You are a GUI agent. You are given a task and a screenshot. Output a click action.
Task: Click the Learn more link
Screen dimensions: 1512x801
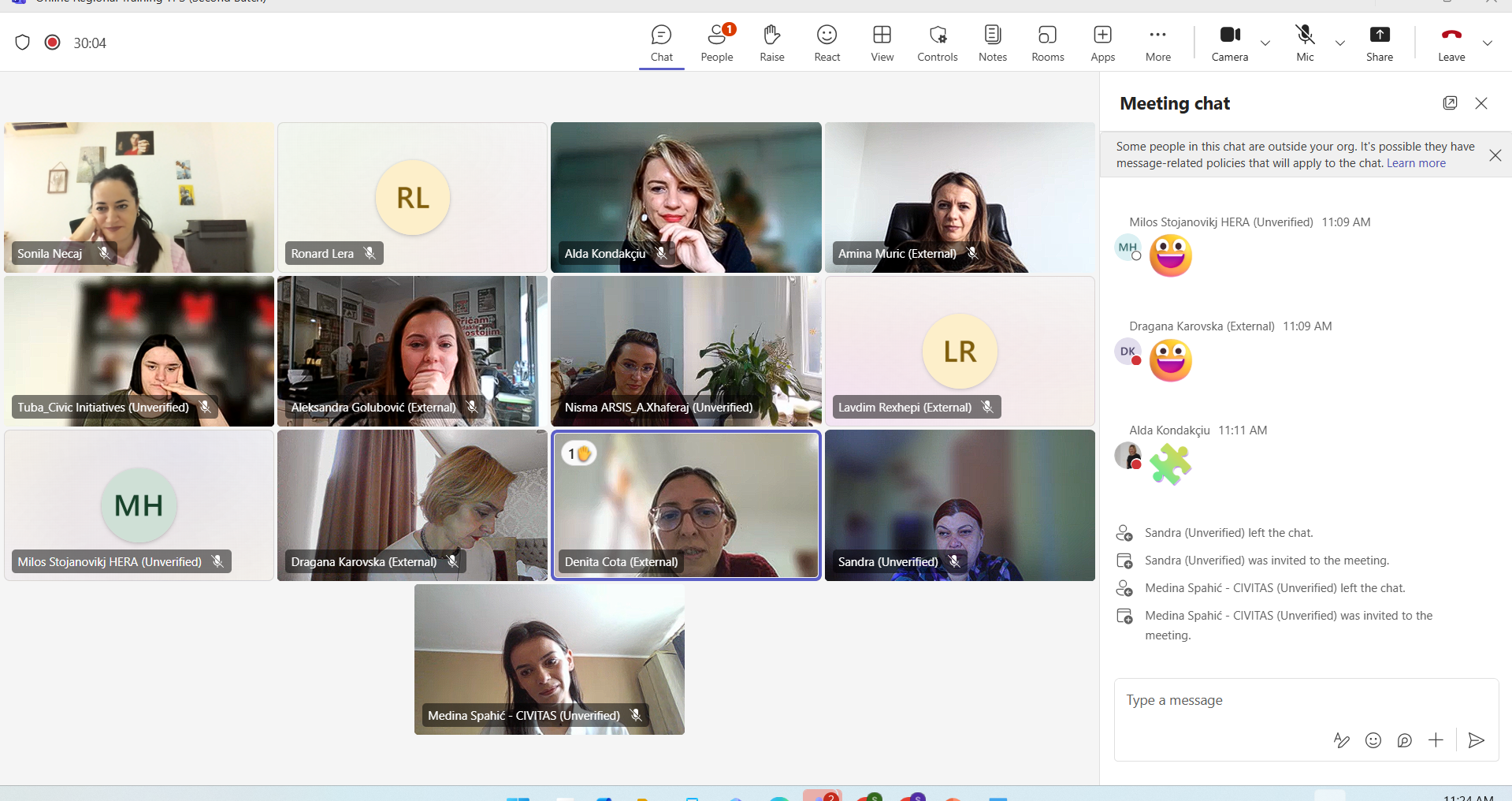[x=1416, y=163]
